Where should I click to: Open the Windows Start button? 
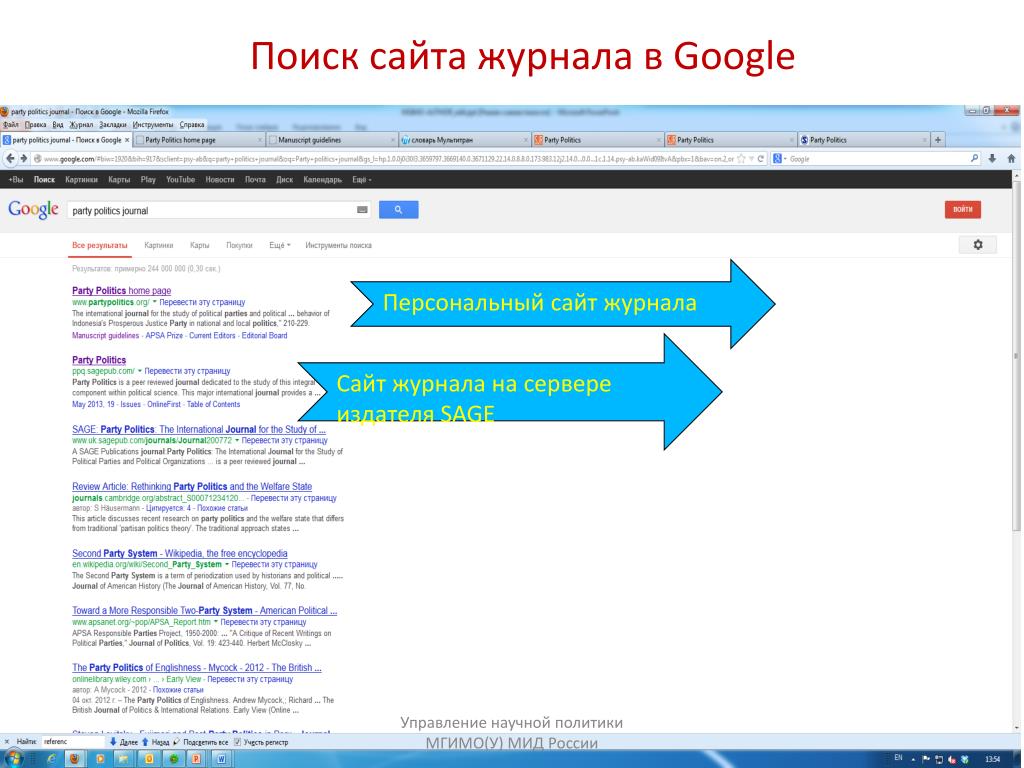13,759
